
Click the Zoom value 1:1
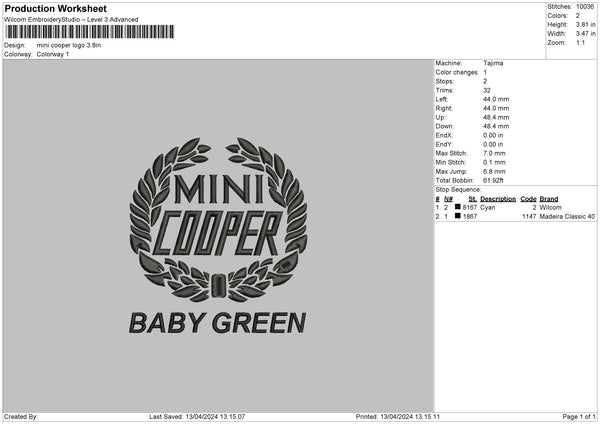580,42
